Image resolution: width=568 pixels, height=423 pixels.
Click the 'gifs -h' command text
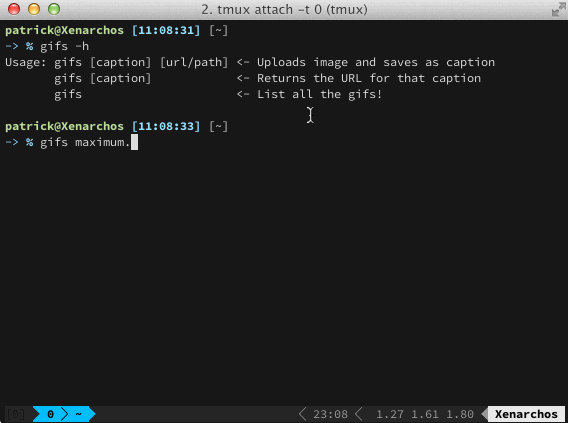(64, 46)
